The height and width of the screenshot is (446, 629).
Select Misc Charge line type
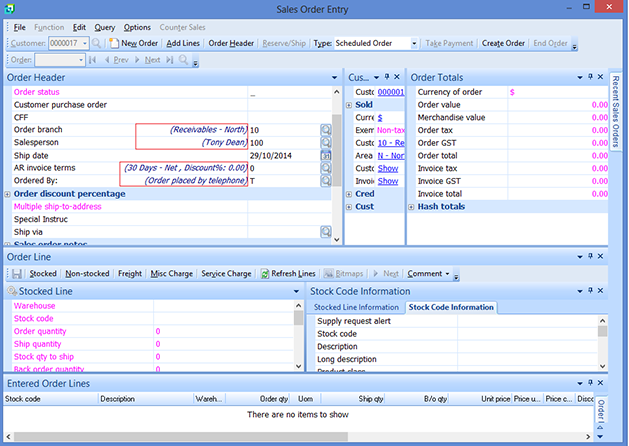pos(172,274)
